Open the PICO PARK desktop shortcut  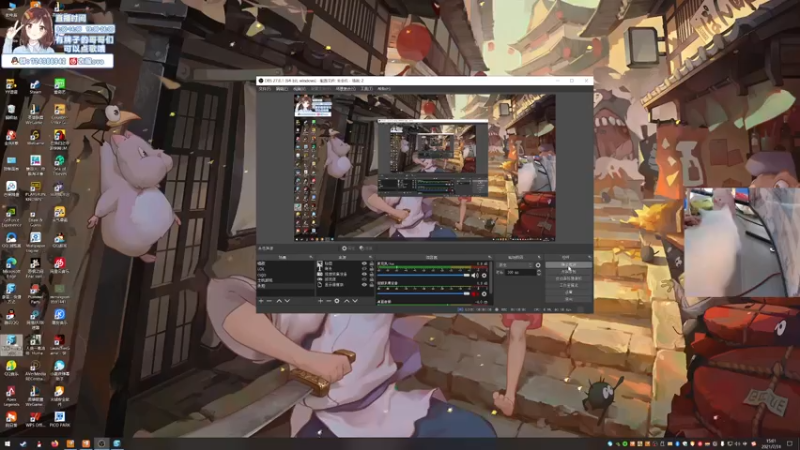59,419
